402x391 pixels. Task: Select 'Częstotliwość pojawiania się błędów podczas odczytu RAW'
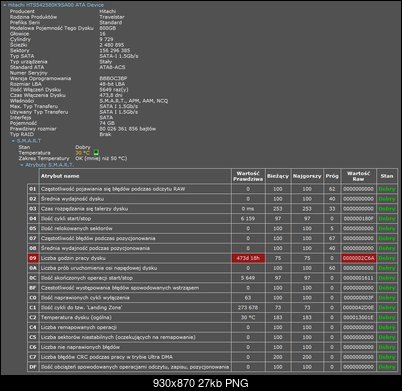[113, 189]
